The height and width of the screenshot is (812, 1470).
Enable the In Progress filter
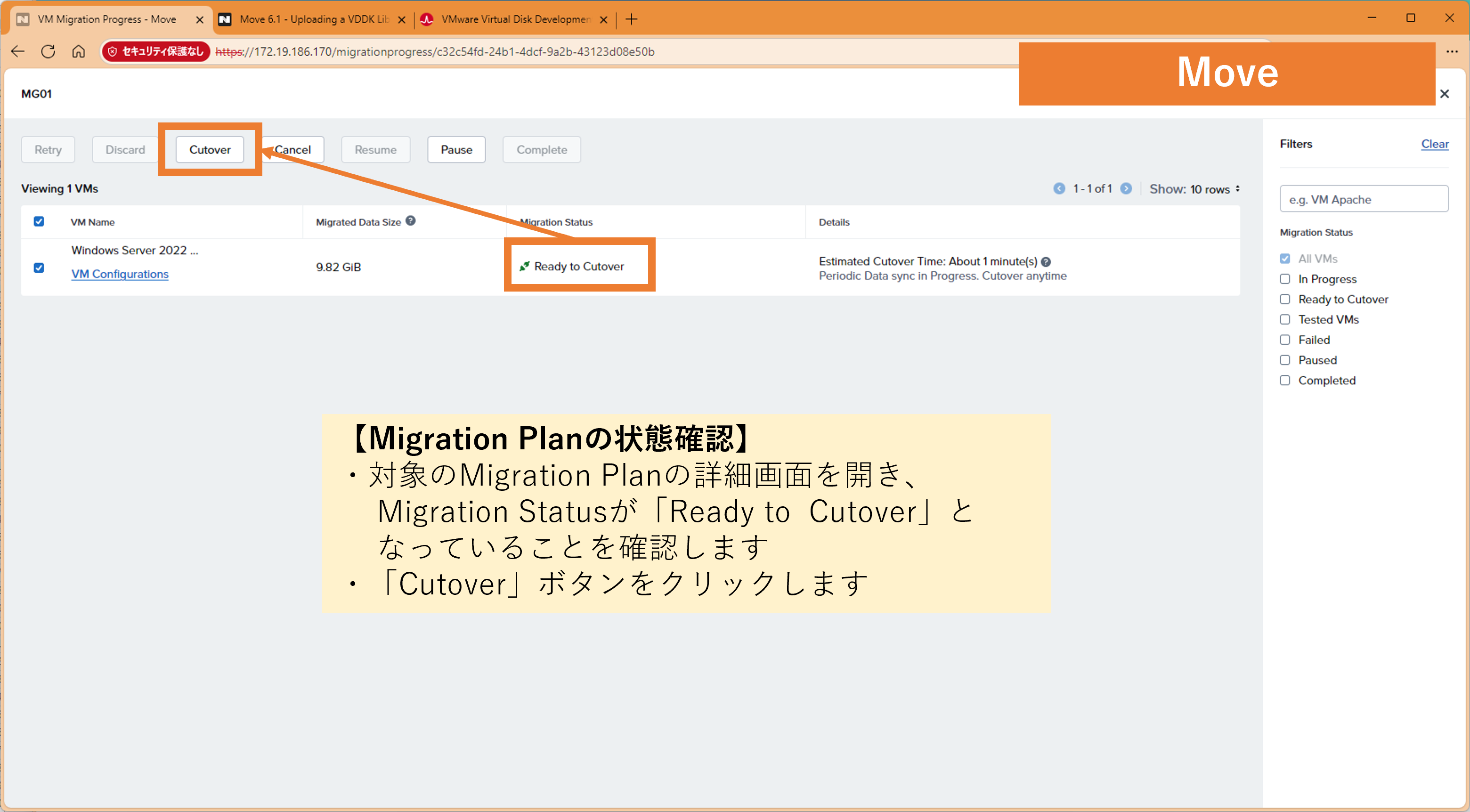1284,279
